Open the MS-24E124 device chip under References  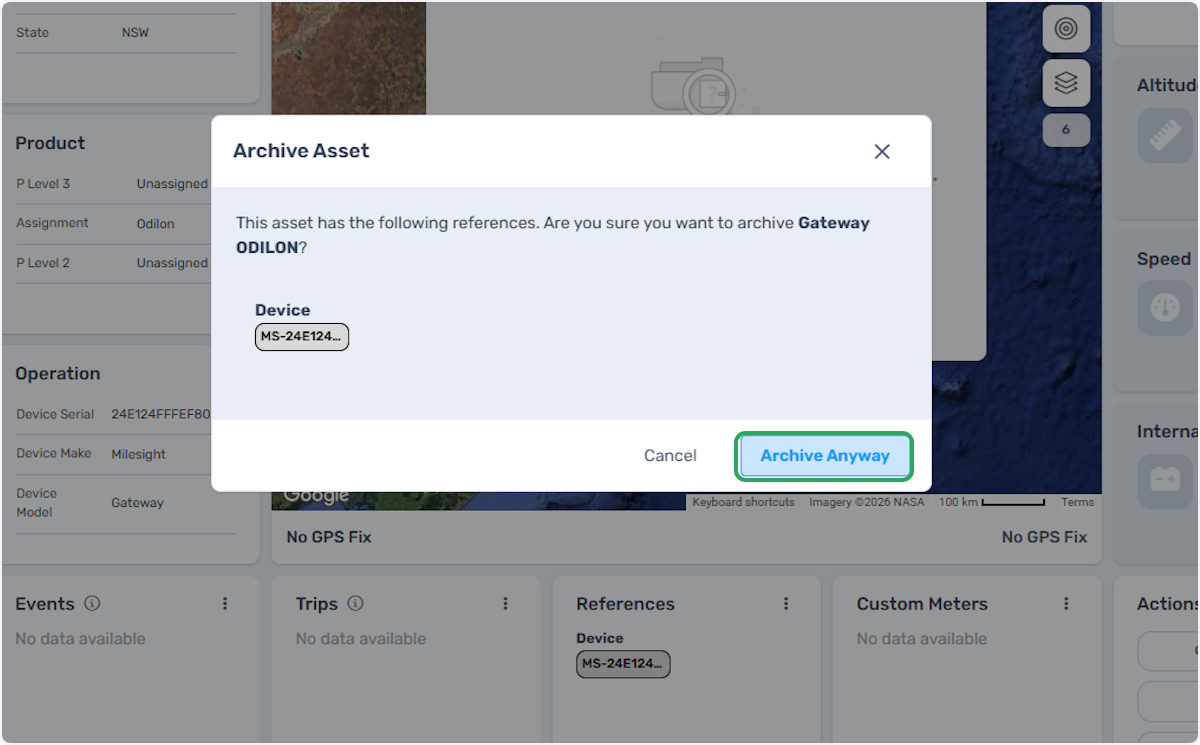(623, 664)
